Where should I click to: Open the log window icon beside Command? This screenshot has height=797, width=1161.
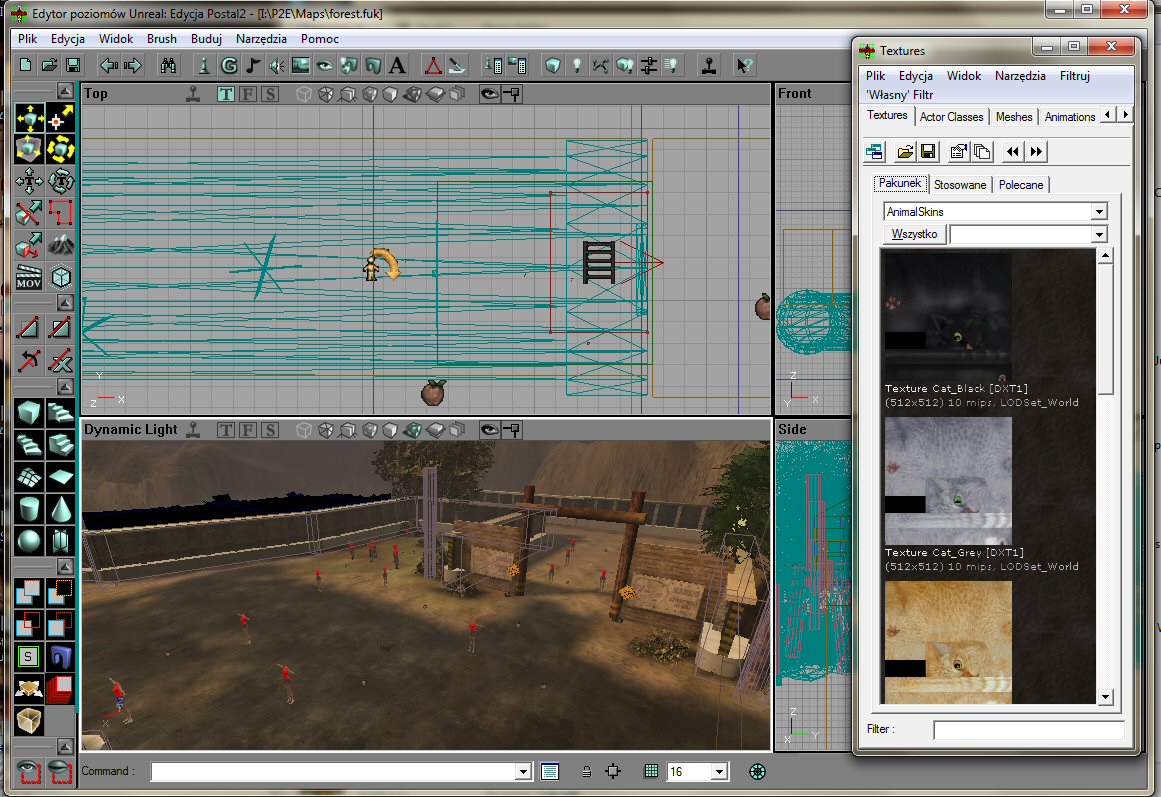tap(549, 771)
